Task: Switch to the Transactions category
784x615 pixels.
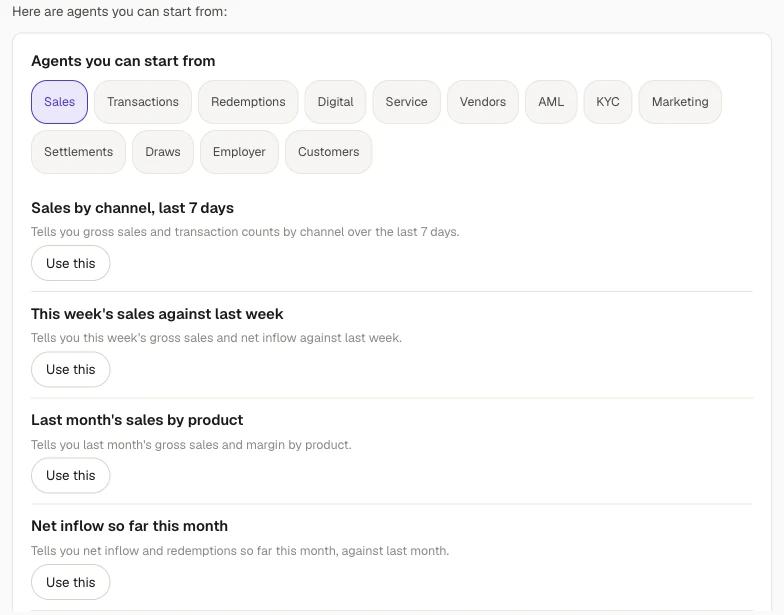Action: pos(143,102)
